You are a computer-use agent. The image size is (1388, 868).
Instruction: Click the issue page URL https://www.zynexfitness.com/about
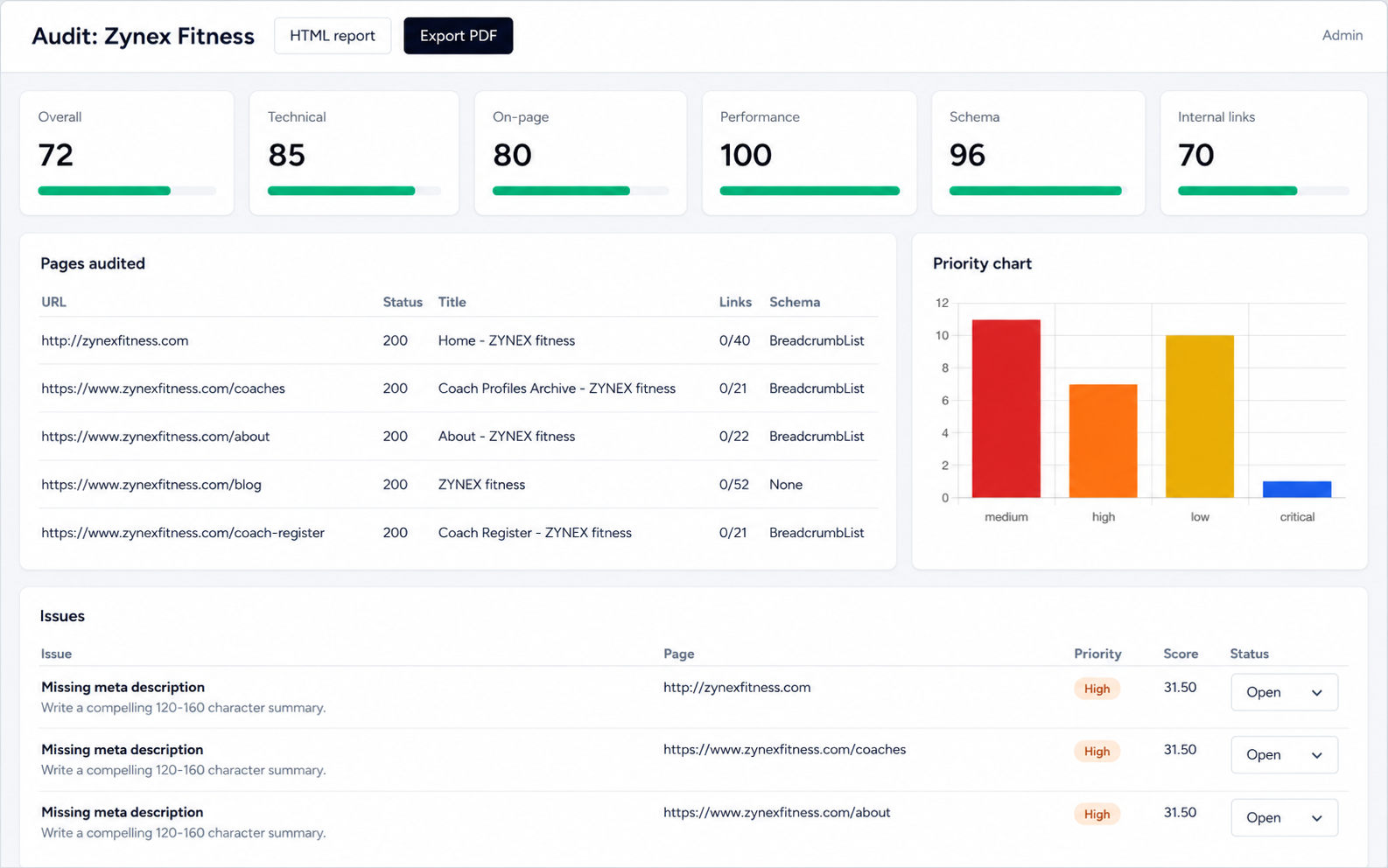click(x=776, y=813)
